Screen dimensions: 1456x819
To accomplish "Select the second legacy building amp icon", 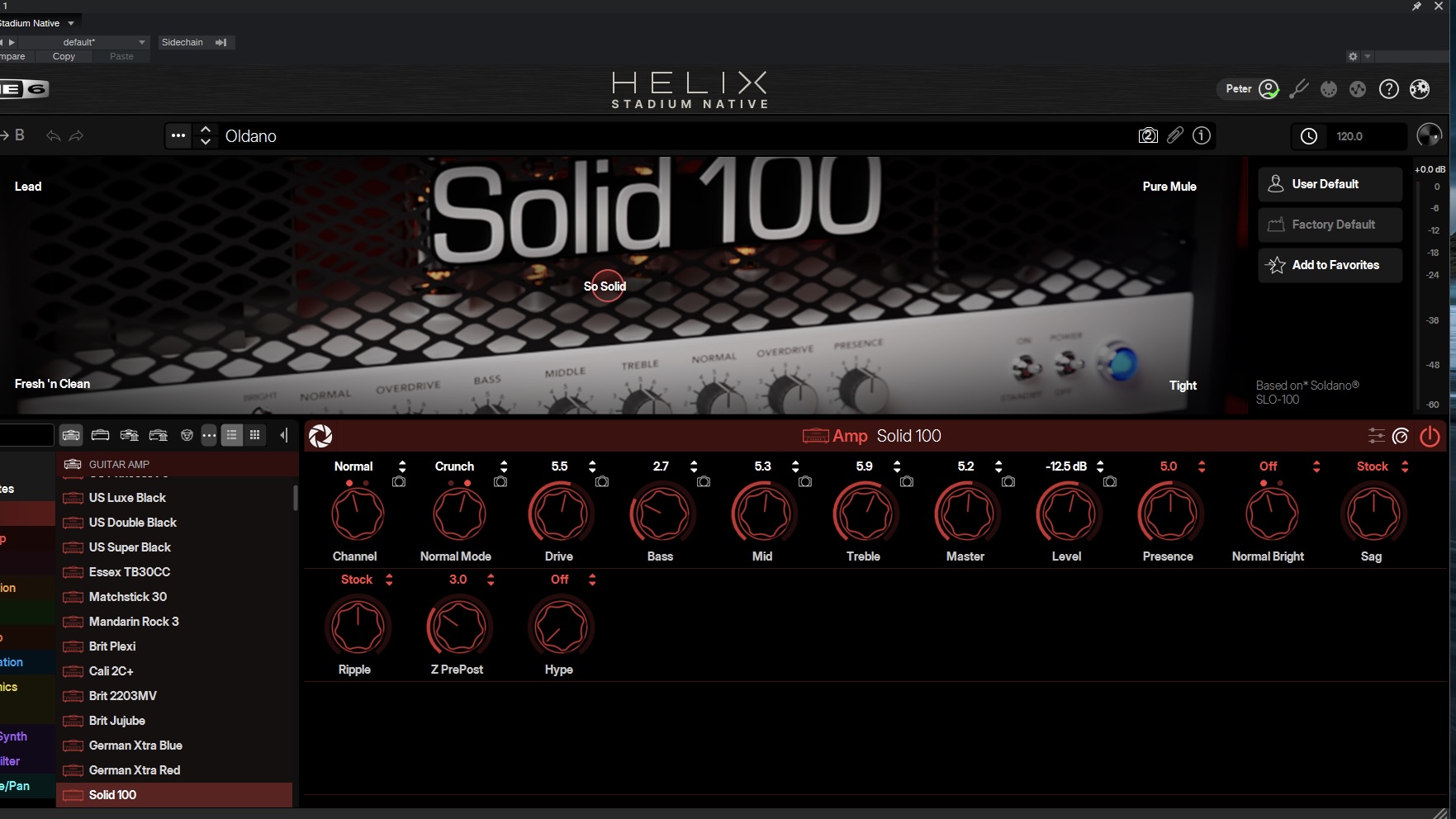I will (x=159, y=435).
